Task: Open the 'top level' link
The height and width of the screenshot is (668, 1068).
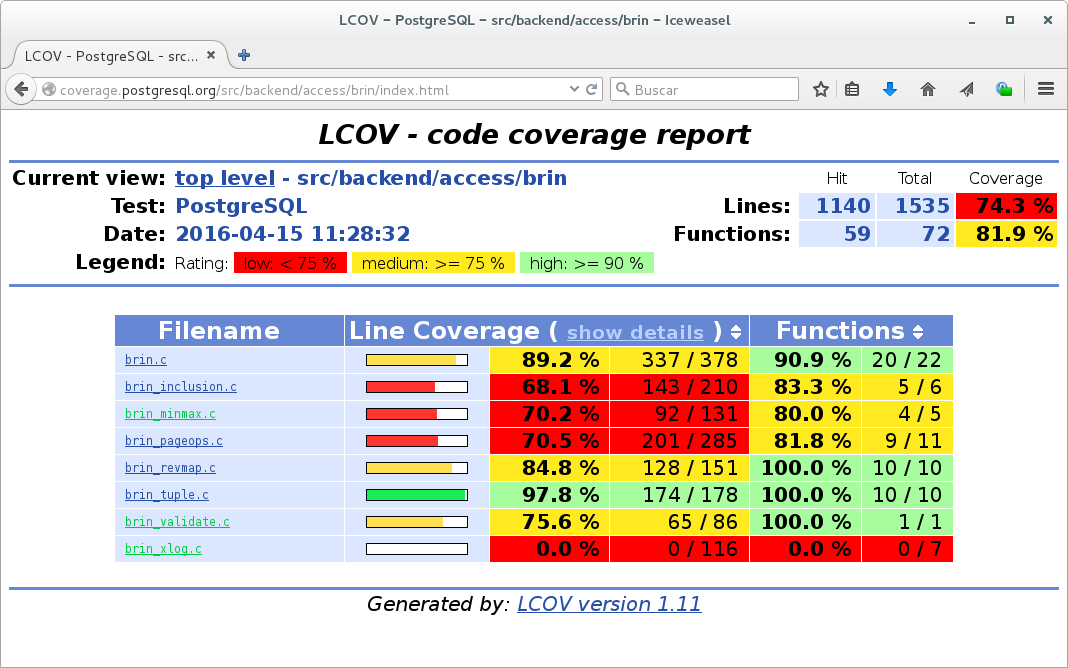Action: point(225,178)
